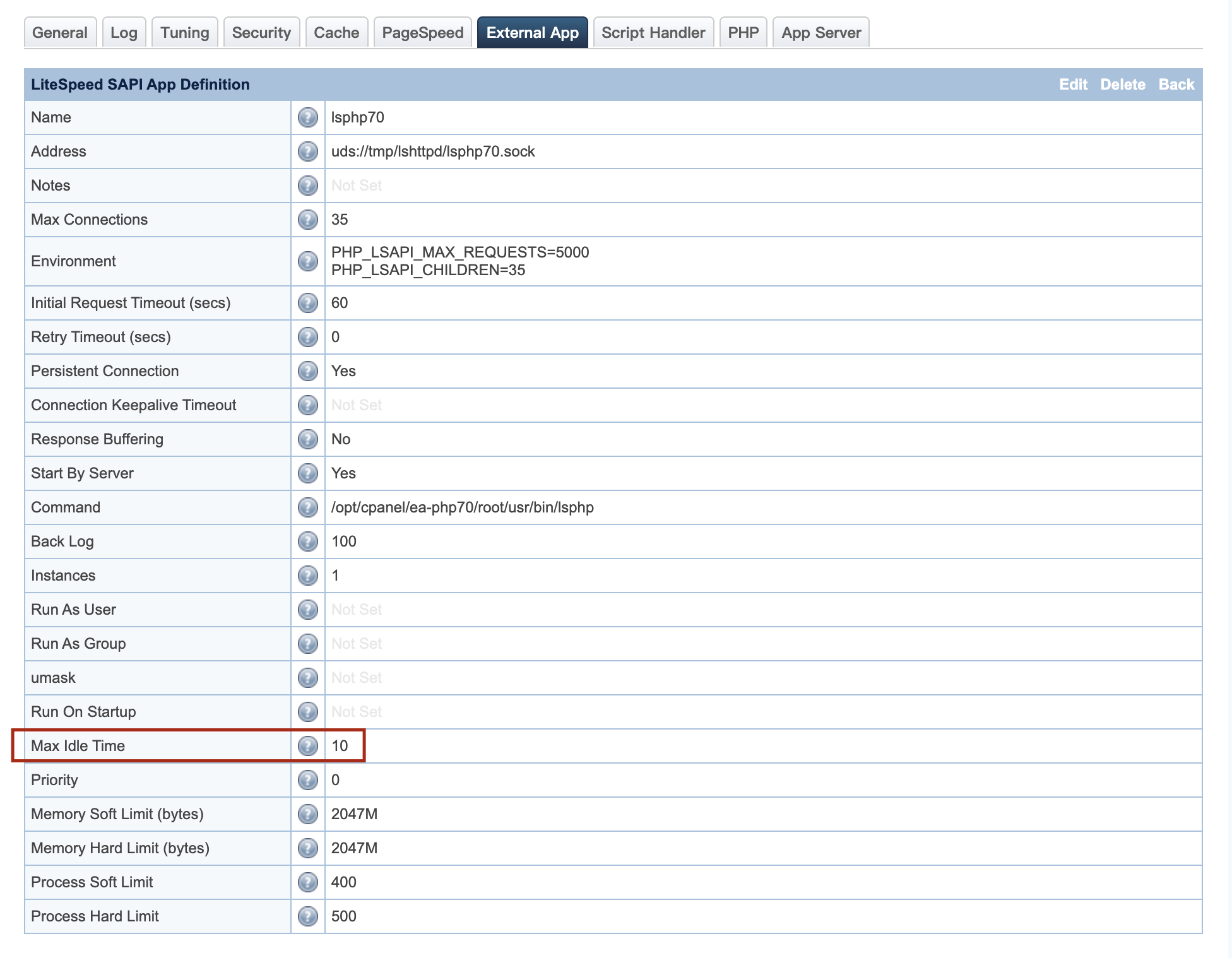The height and width of the screenshot is (958, 1232).
Task: Click the Max Idle Time value 10
Action: [340, 746]
